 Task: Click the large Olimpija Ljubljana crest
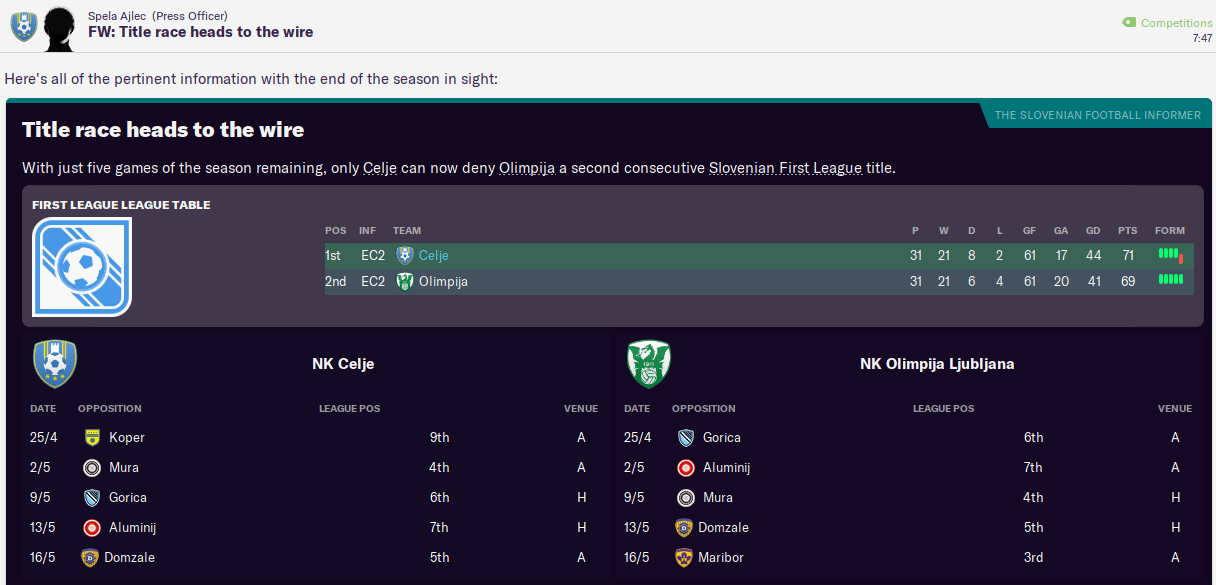(648, 364)
